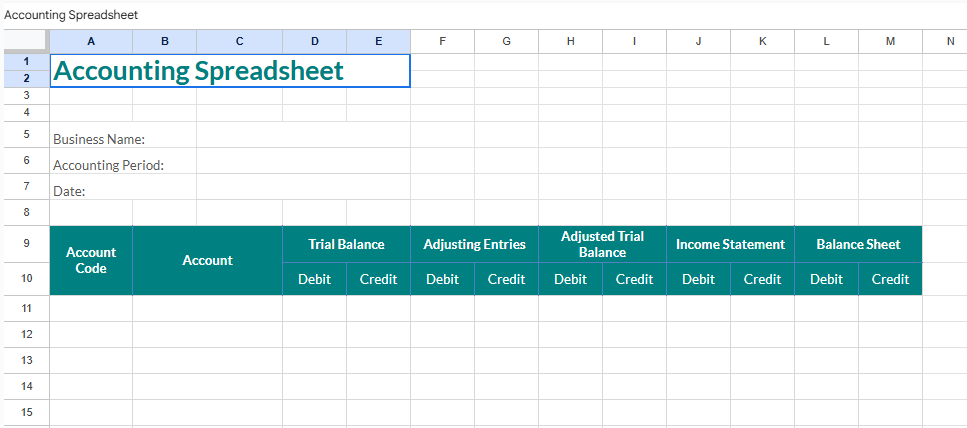This screenshot has height=428, width=967.
Task: Select the Balance Sheet header cell
Action: click(858, 245)
